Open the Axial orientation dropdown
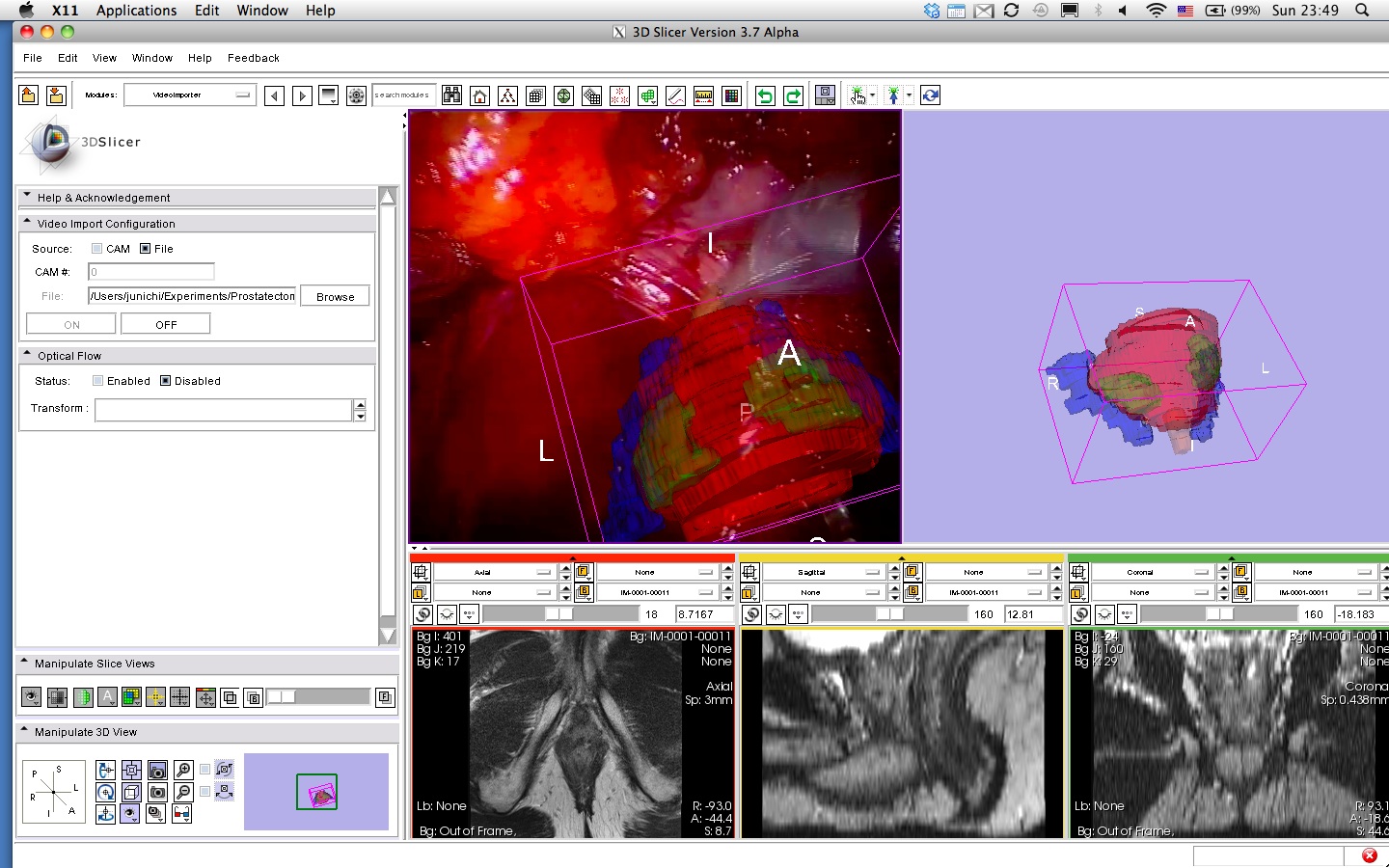The image size is (1389, 868). (494, 572)
